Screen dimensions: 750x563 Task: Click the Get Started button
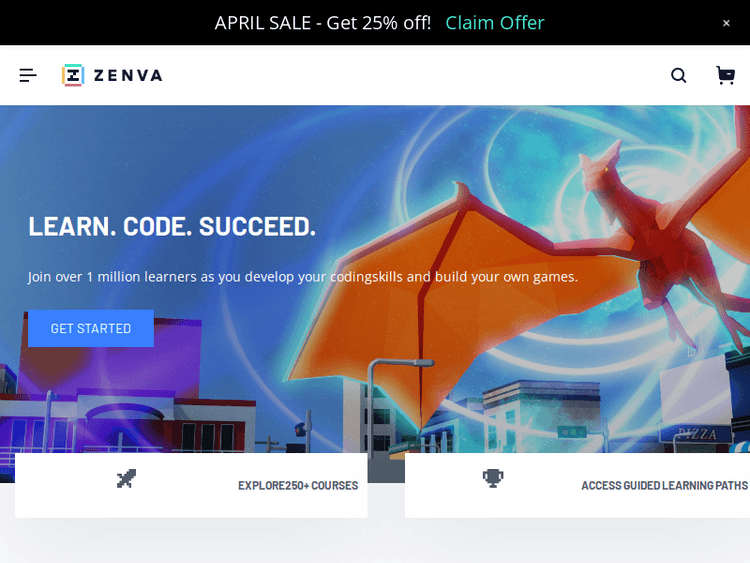pyautogui.click(x=91, y=328)
